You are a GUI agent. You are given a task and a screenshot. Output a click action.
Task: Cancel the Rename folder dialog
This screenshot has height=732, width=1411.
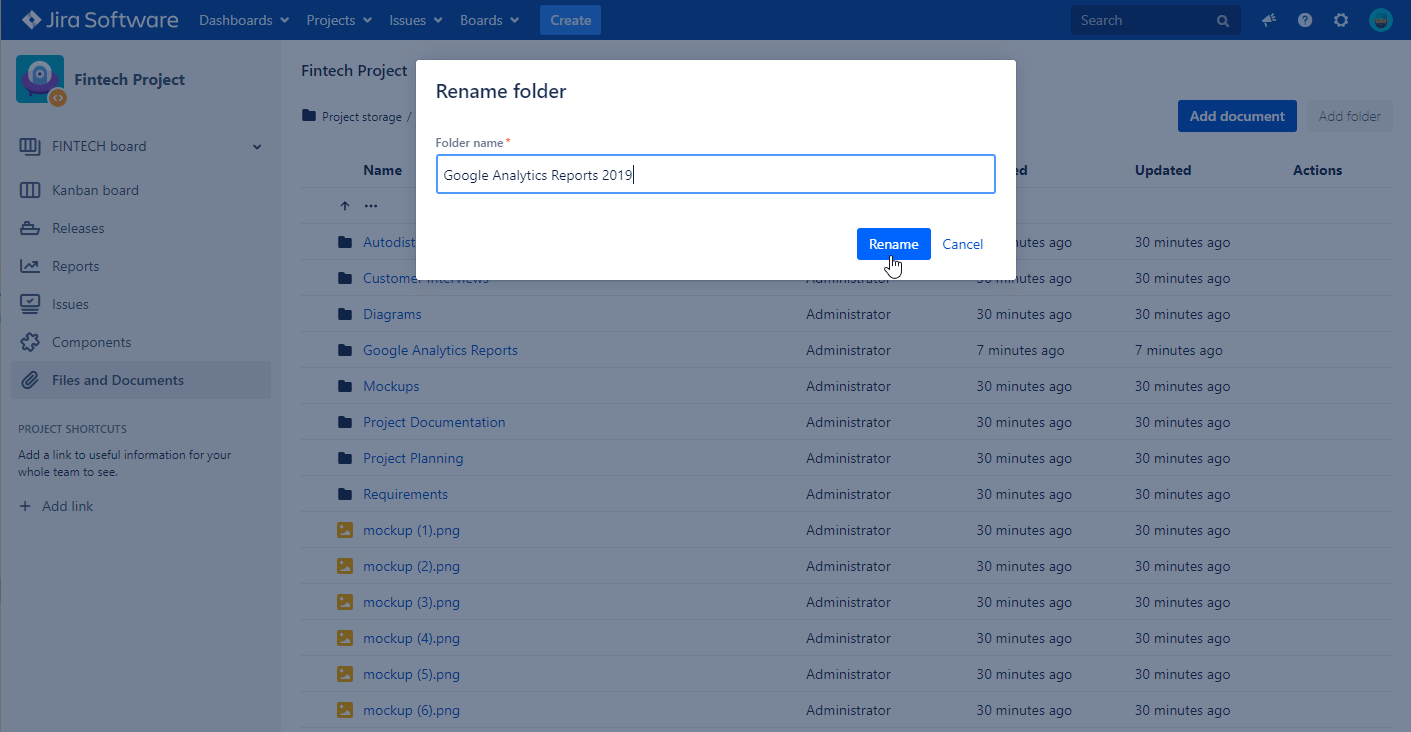click(x=962, y=244)
